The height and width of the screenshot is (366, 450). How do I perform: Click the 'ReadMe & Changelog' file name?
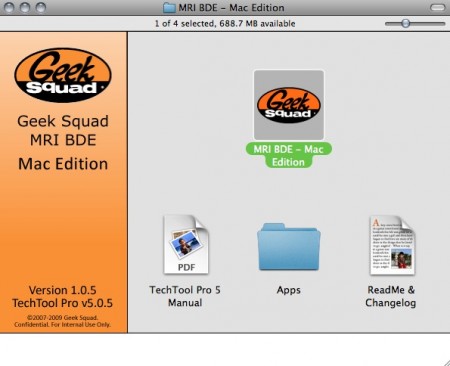point(391,296)
